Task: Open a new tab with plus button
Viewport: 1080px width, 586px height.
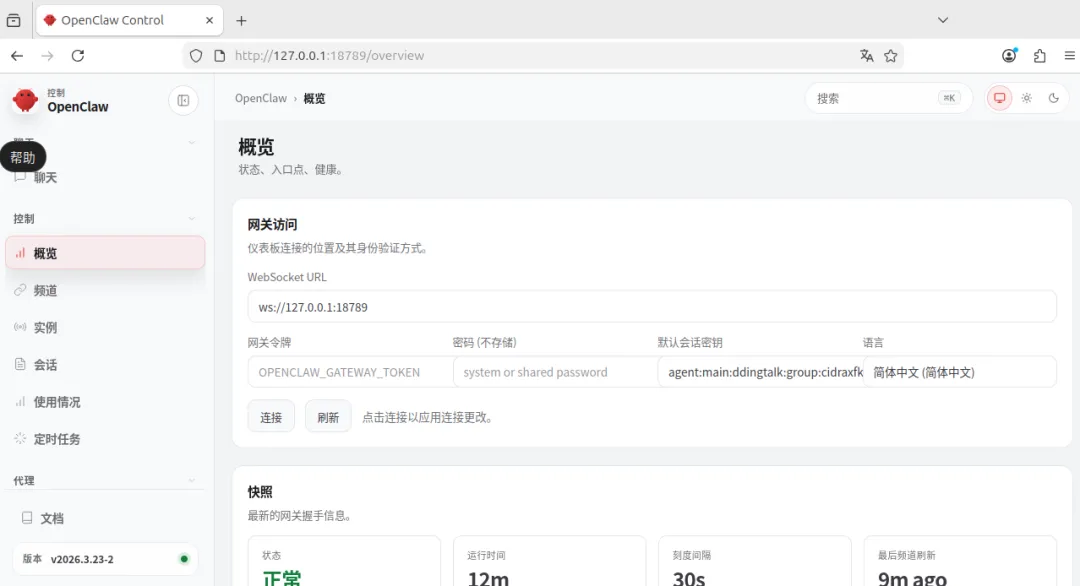Action: point(241,21)
